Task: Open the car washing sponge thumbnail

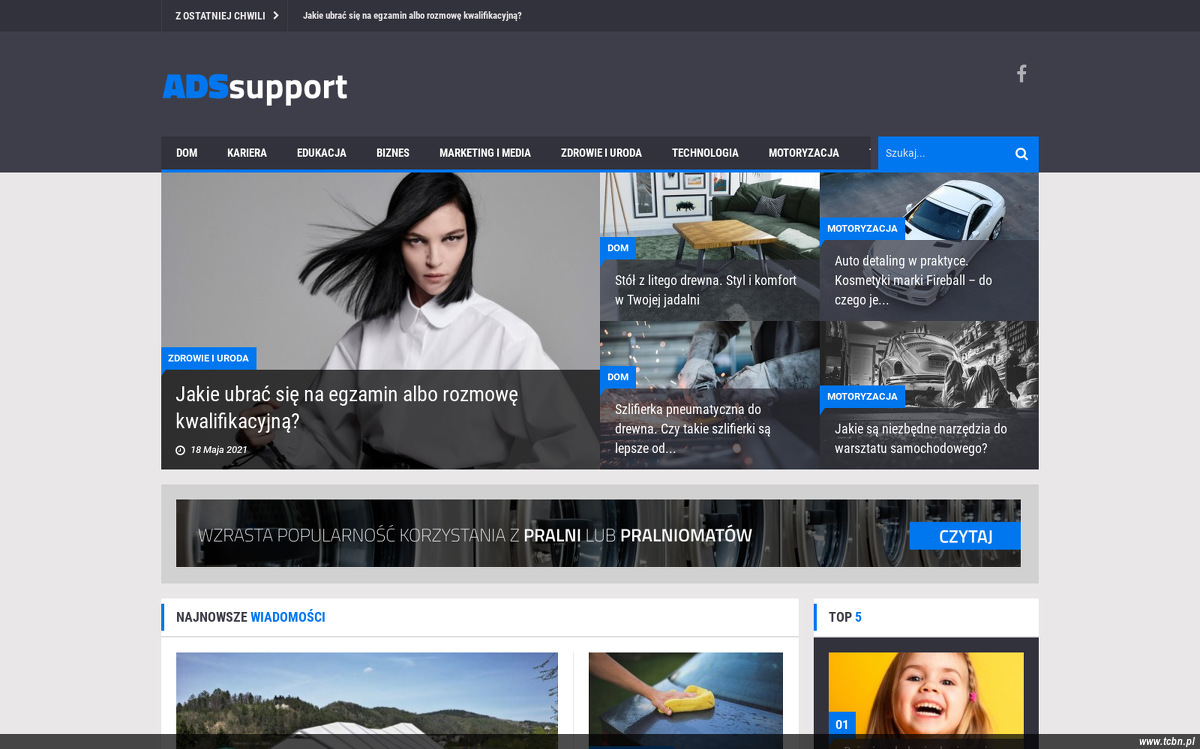Action: [x=686, y=700]
